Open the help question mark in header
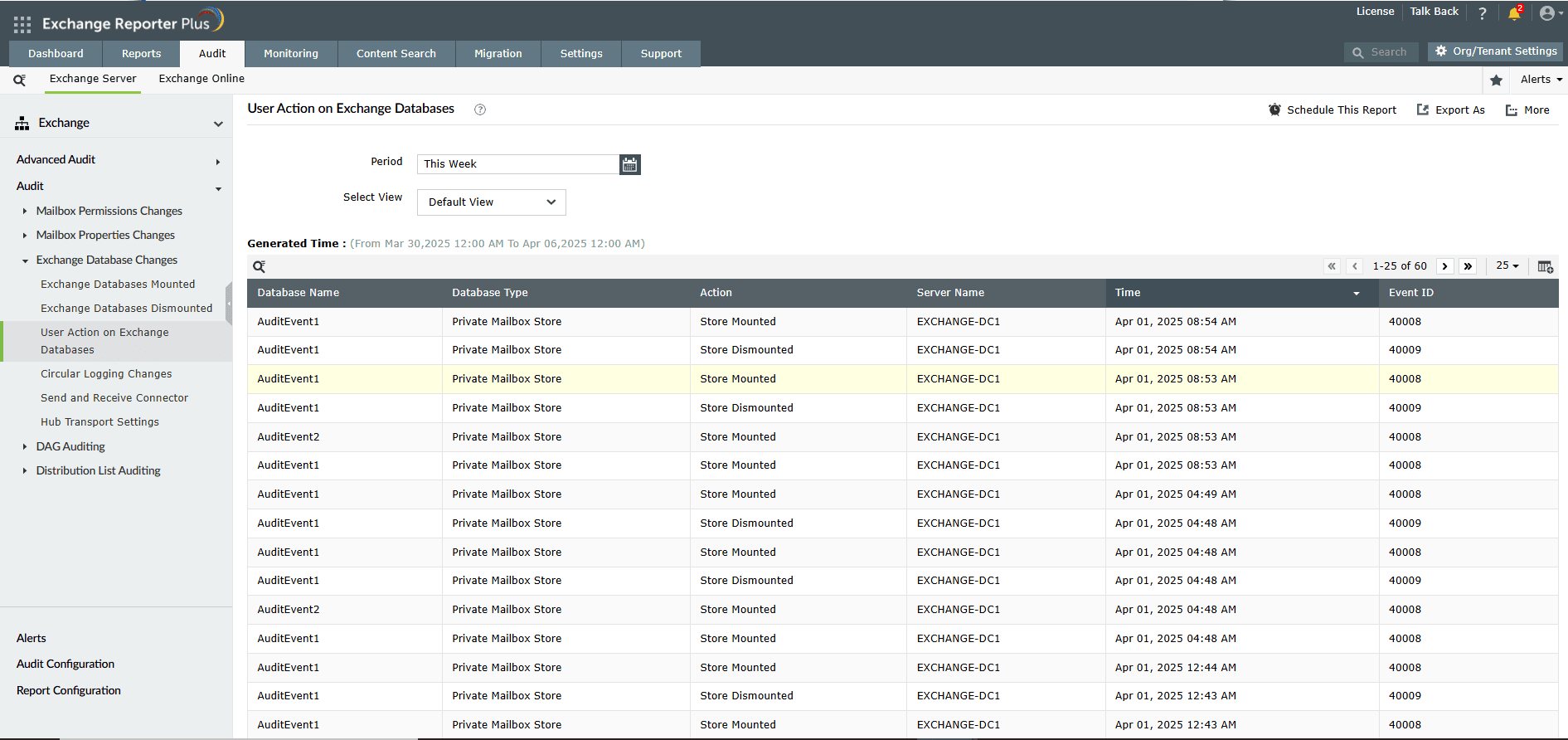The width and height of the screenshot is (1568, 740). [x=1483, y=13]
